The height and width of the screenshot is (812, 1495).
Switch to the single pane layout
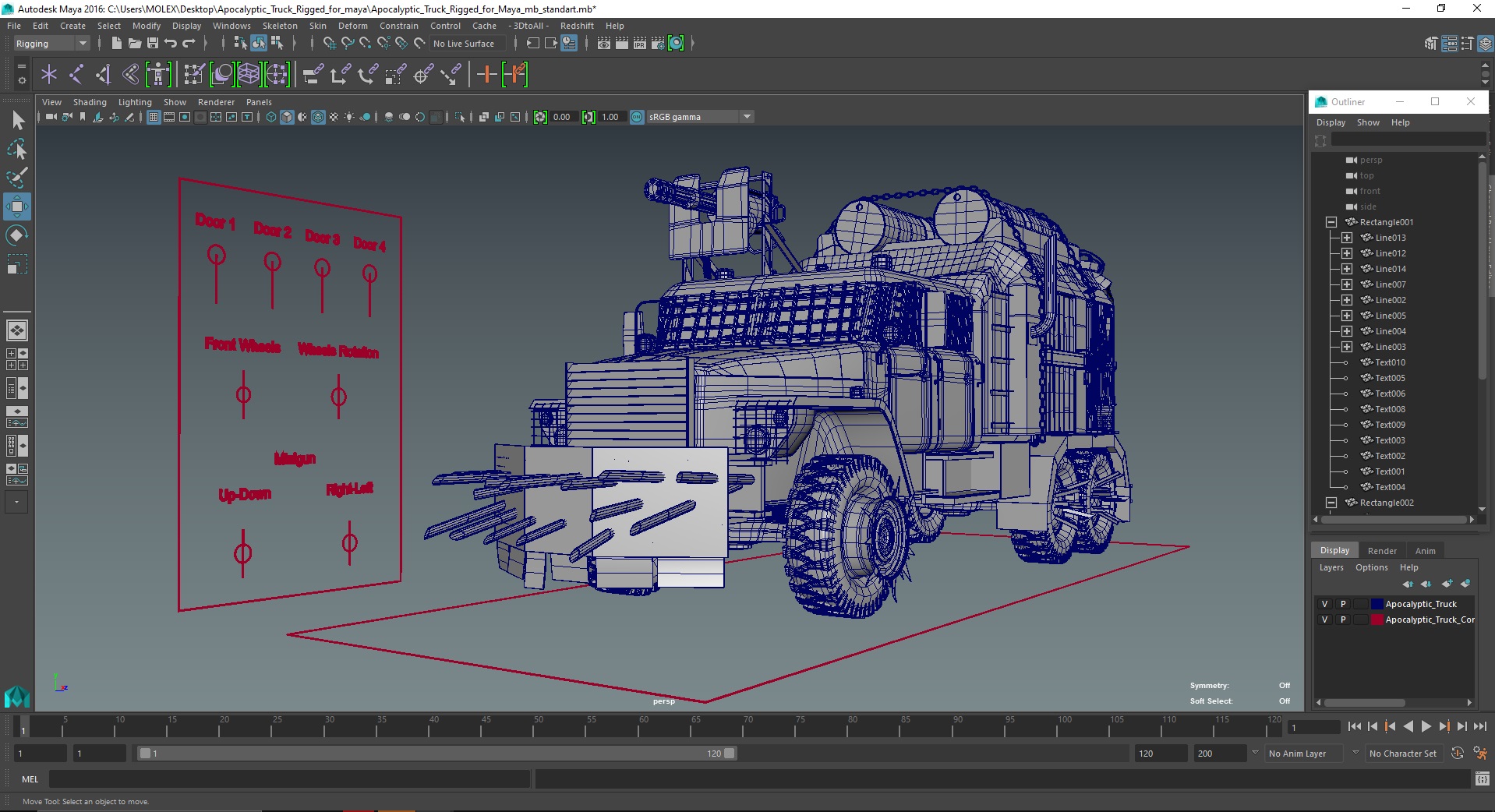[17, 330]
